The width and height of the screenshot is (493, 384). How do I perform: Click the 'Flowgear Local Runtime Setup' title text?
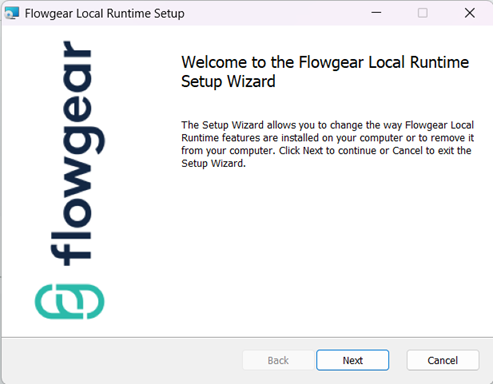(104, 14)
